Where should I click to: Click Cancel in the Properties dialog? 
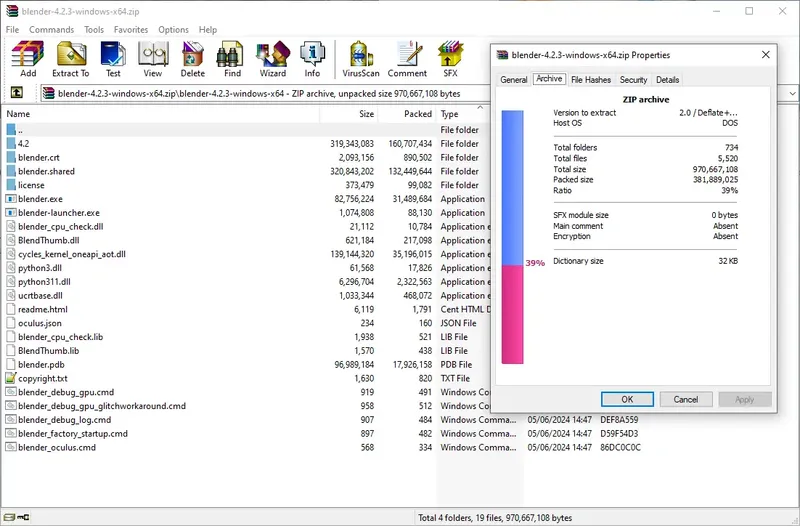(x=686, y=399)
